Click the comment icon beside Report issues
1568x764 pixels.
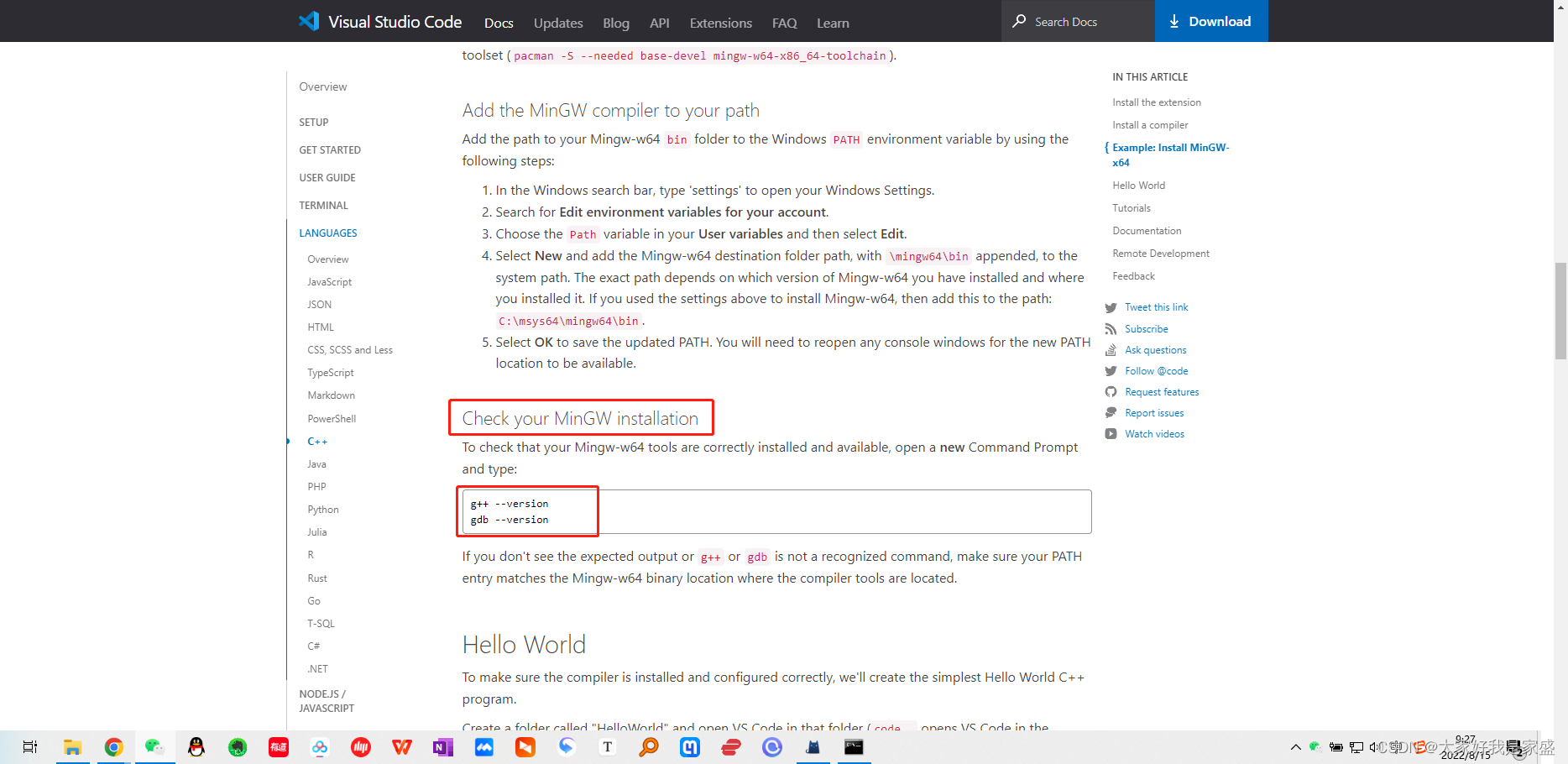click(x=1111, y=413)
